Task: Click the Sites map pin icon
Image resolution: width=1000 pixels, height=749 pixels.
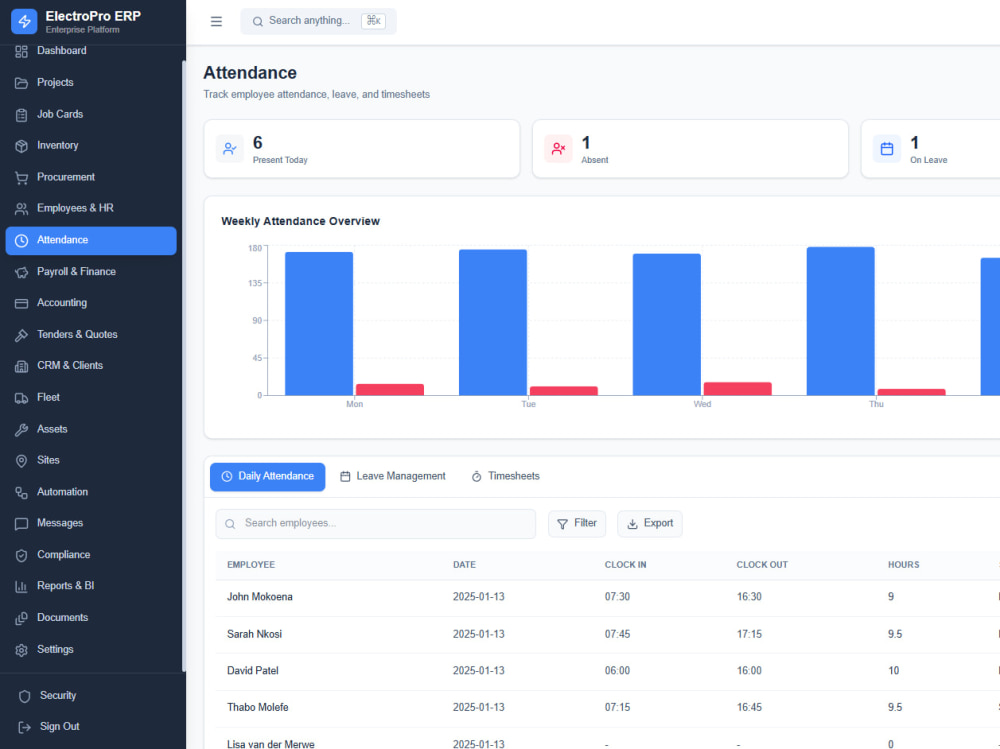Action: pos(21,461)
